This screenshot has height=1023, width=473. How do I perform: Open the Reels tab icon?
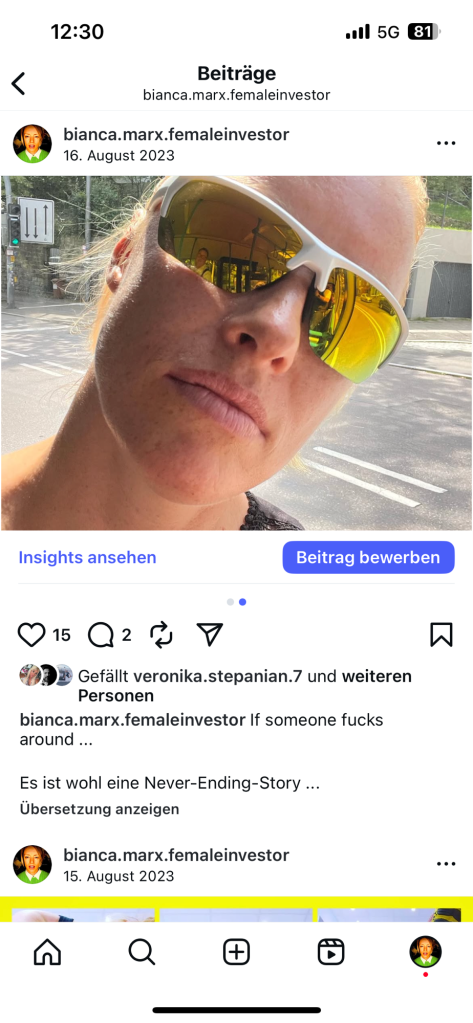click(x=331, y=953)
